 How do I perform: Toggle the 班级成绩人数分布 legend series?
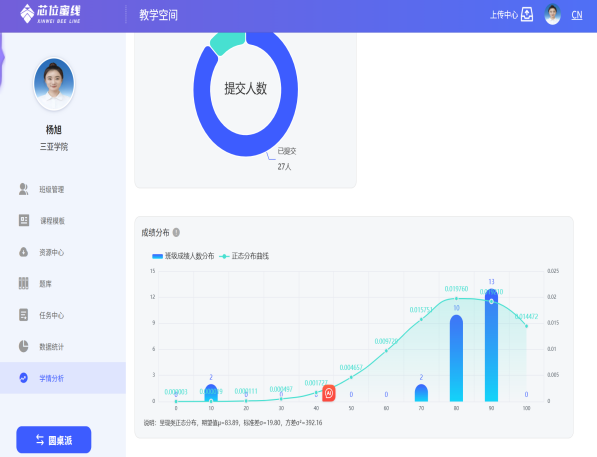tap(183, 256)
